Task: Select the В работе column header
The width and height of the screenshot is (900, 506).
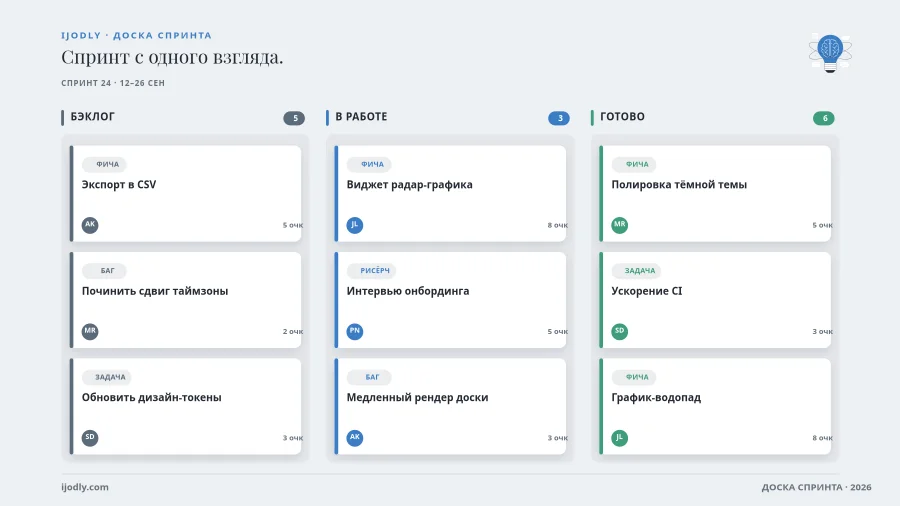Action: 361,117
